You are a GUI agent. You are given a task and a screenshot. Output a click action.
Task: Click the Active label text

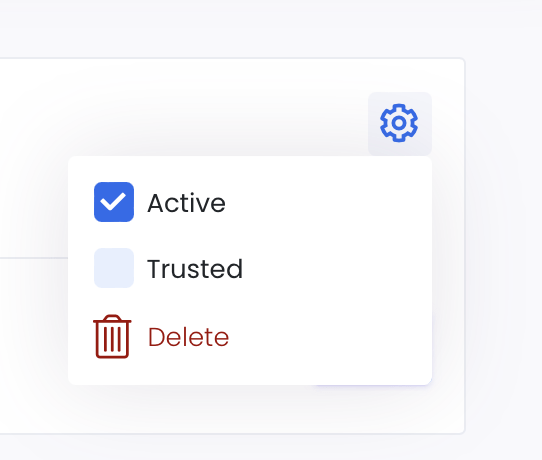[x=187, y=203]
